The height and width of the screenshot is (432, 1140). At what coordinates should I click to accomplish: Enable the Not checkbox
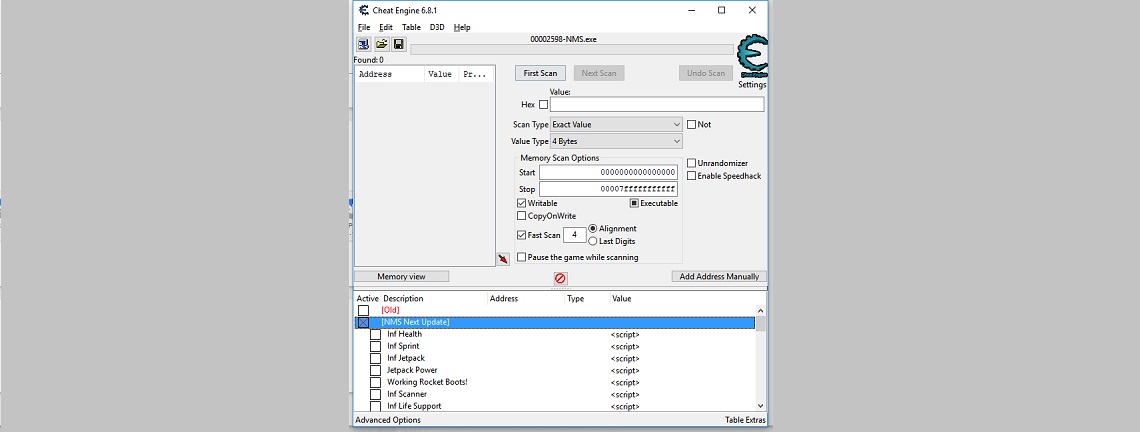(x=691, y=124)
